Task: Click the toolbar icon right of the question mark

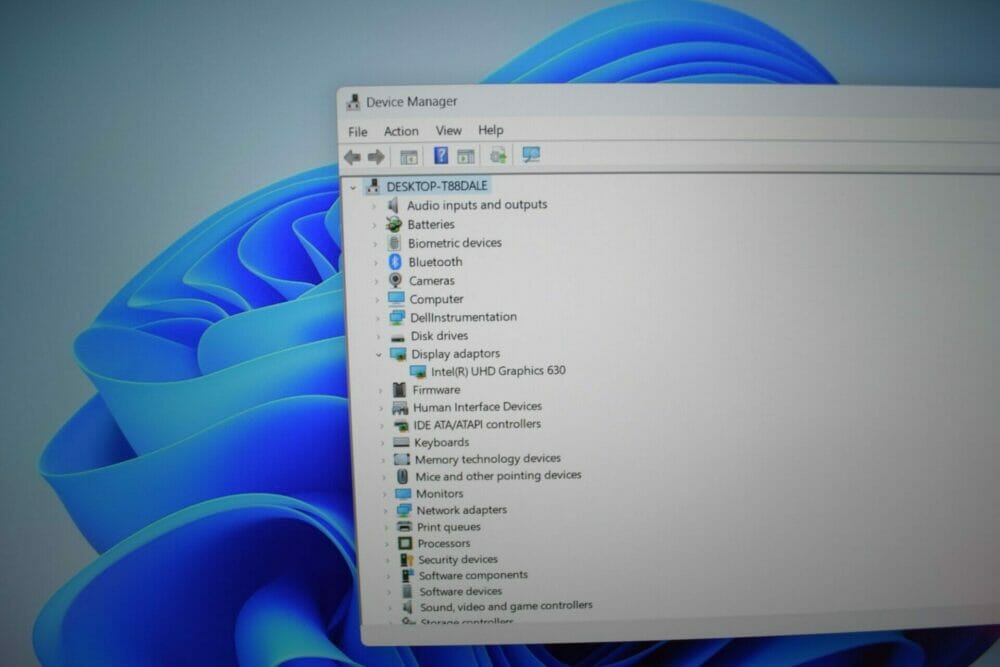Action: (466, 156)
